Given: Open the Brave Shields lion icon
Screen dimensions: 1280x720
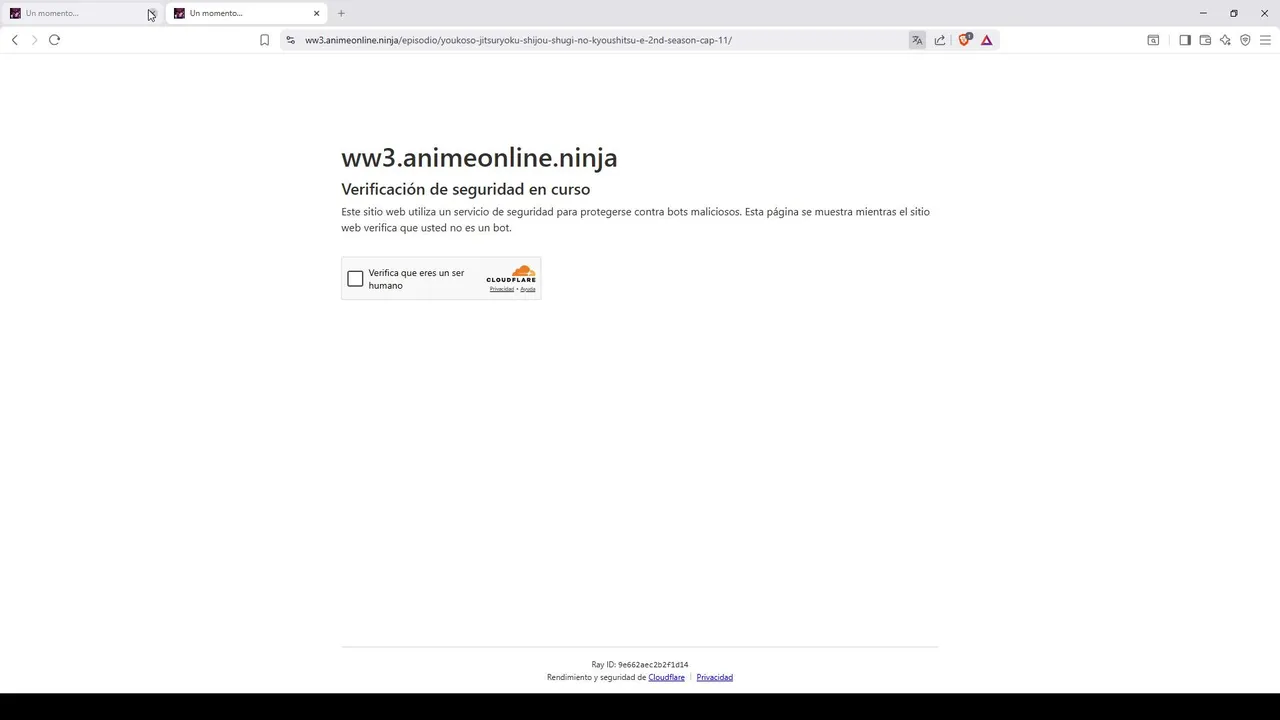Looking at the screenshot, I should (965, 40).
